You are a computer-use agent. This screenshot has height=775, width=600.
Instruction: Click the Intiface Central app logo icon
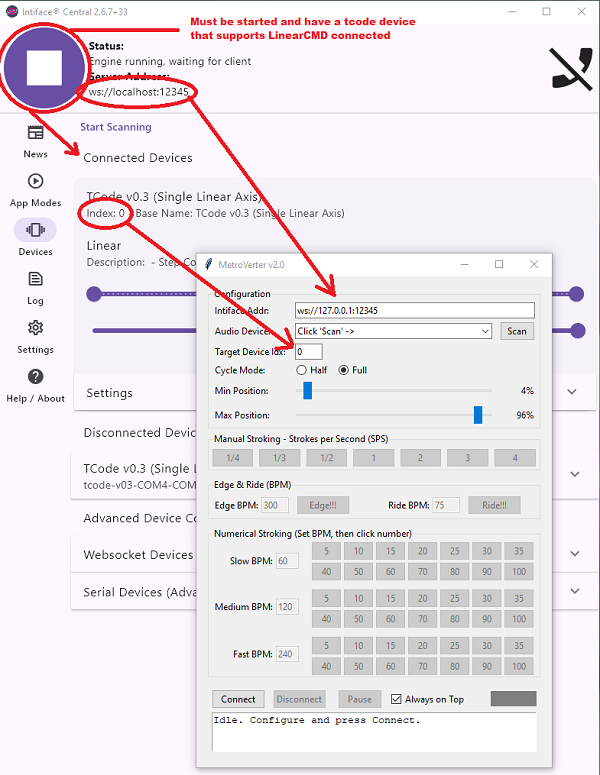[x=11, y=11]
